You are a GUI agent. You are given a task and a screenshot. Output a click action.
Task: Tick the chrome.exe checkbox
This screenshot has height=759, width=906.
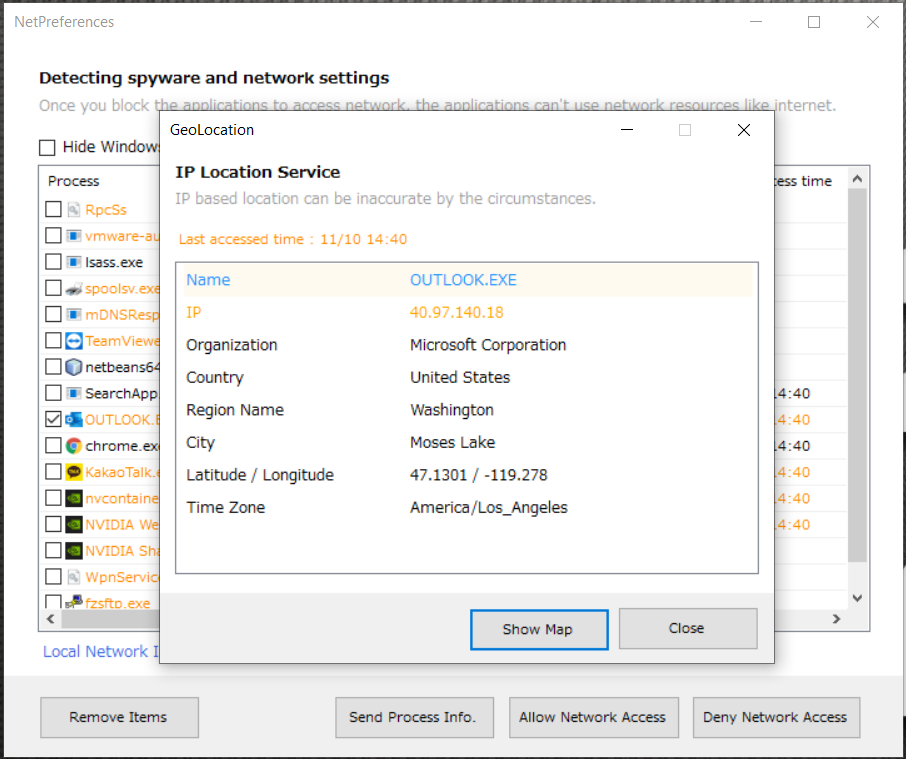coord(53,445)
